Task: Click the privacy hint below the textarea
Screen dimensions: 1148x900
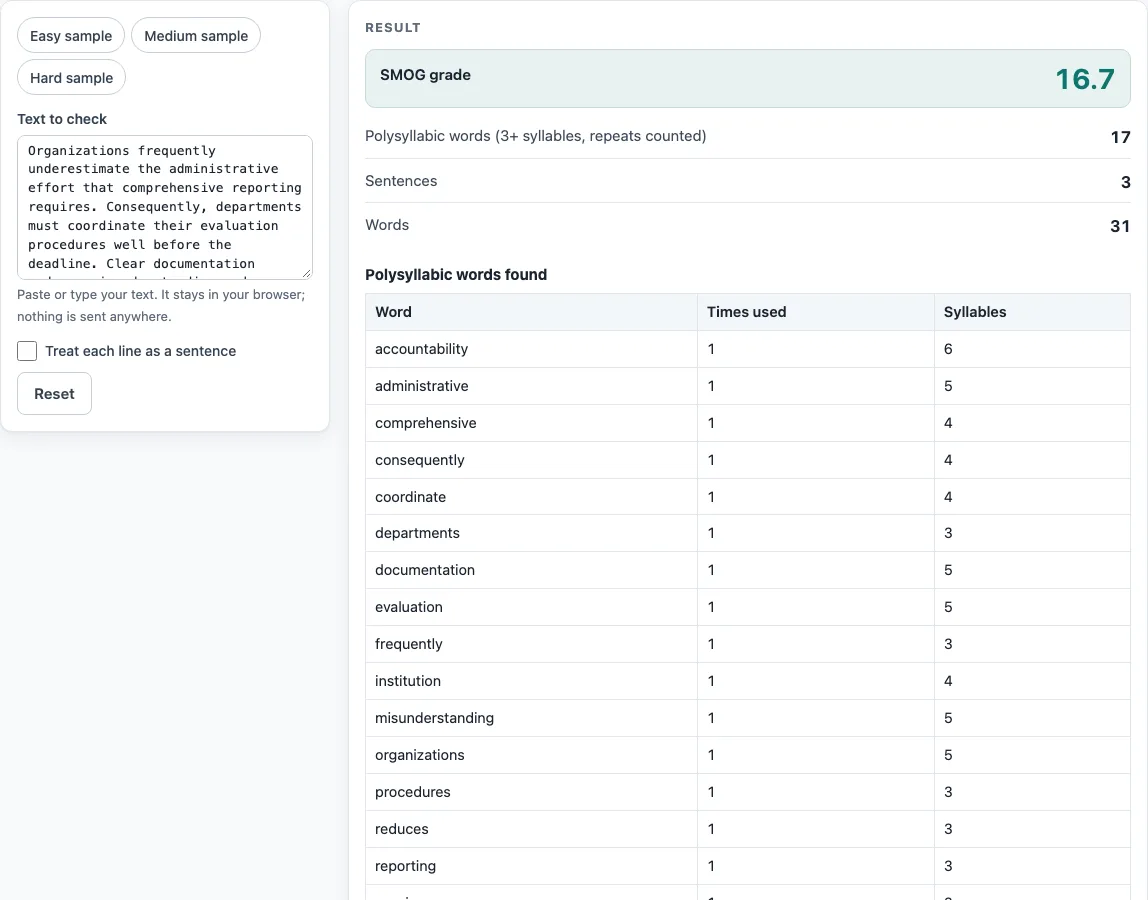Action: pos(161,305)
